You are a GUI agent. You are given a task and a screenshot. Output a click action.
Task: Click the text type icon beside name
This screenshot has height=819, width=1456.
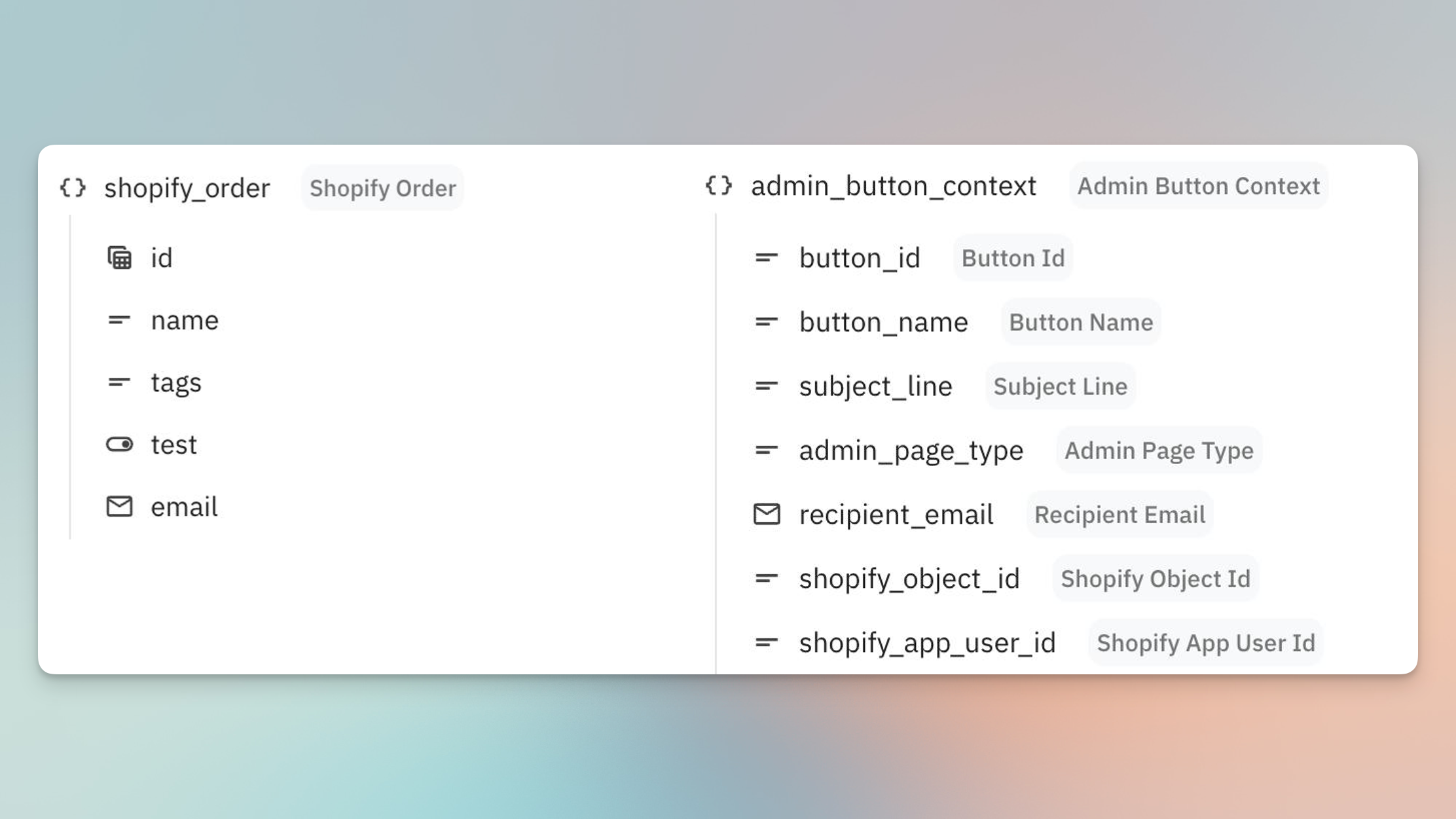point(119,320)
